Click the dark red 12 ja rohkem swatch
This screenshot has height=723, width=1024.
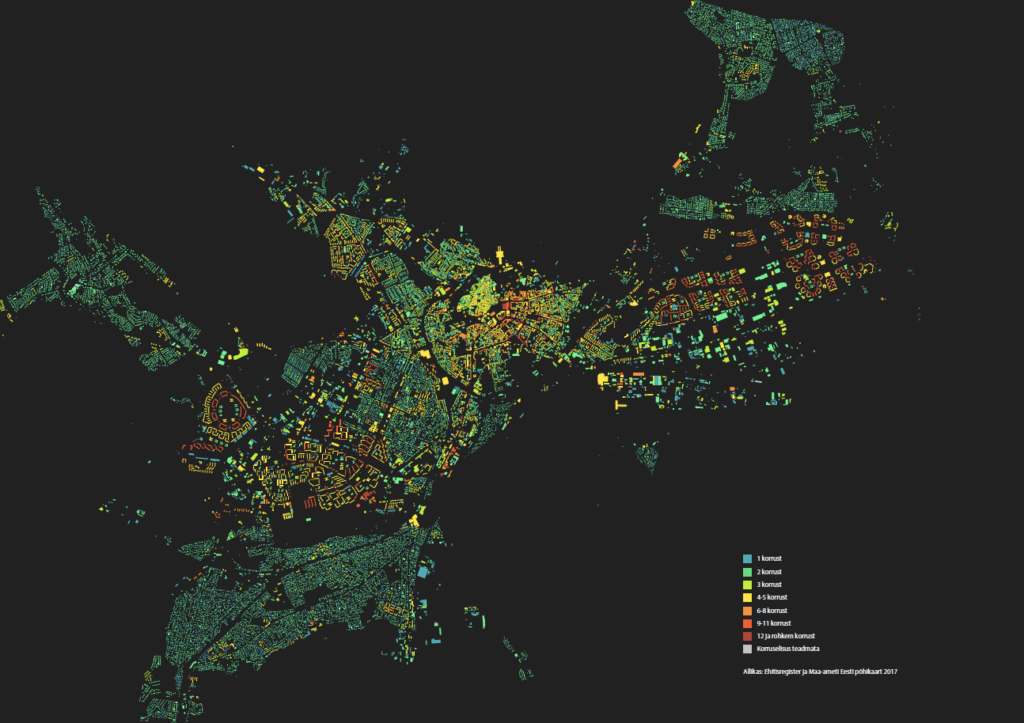click(x=747, y=636)
